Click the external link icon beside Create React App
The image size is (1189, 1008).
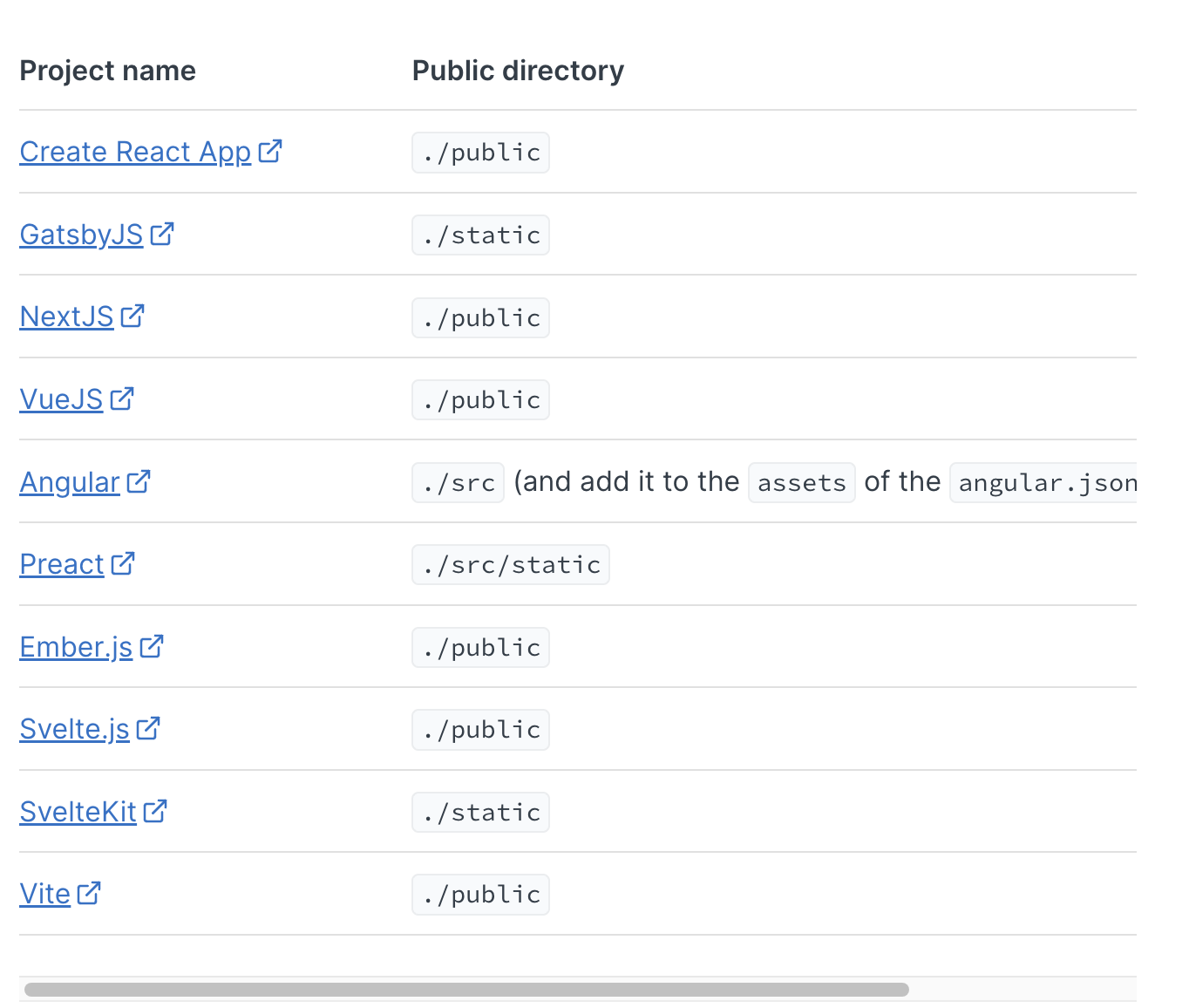point(270,149)
